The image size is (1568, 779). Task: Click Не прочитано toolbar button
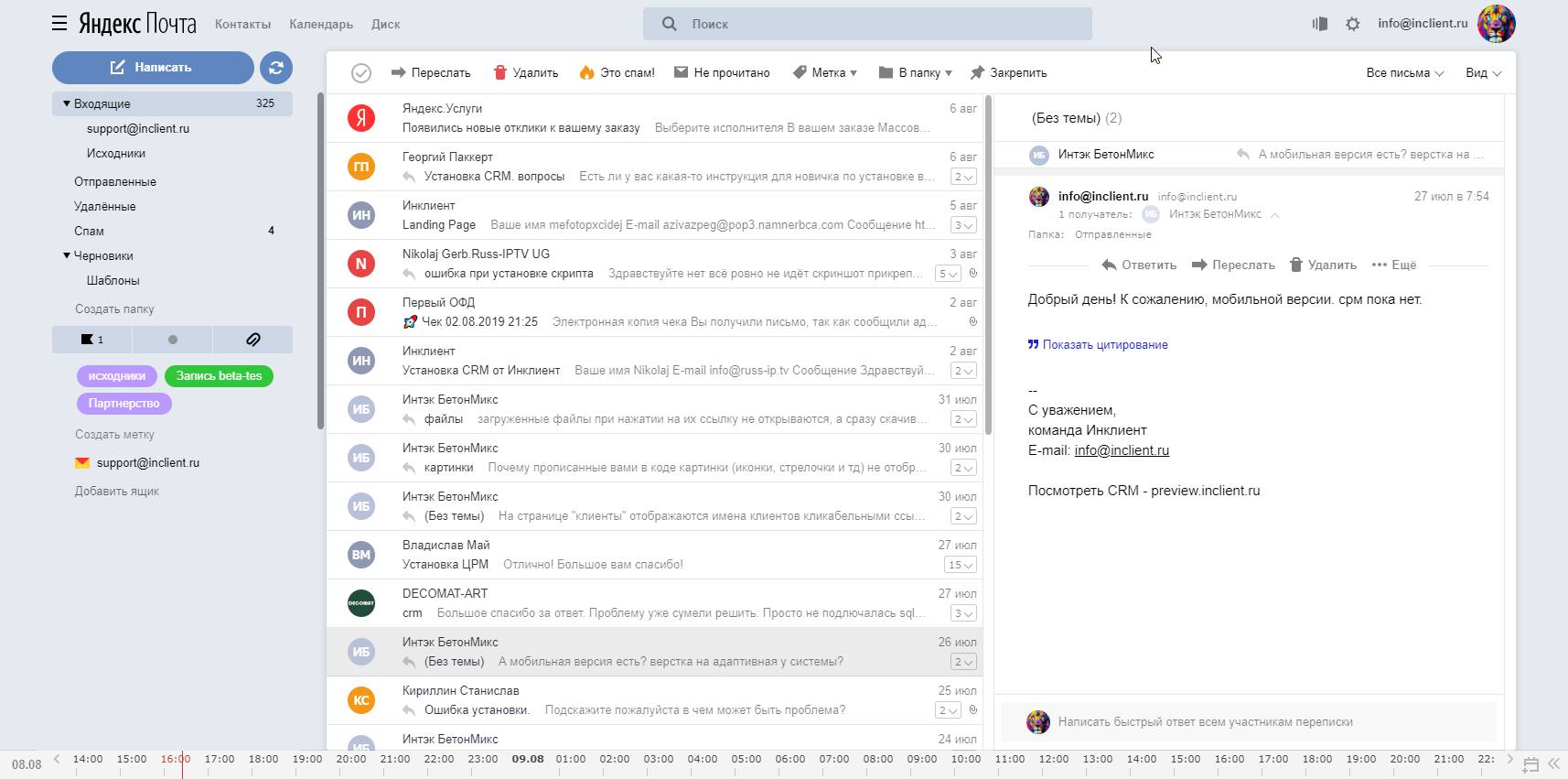pos(722,72)
